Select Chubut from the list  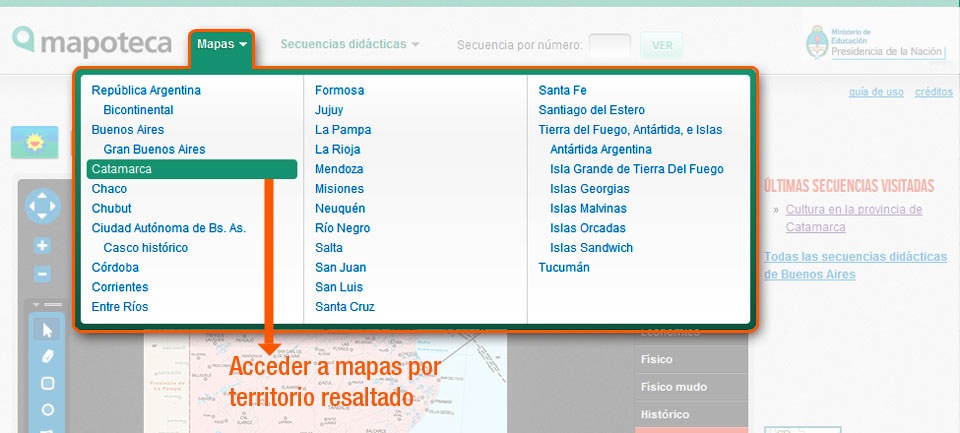coord(111,208)
